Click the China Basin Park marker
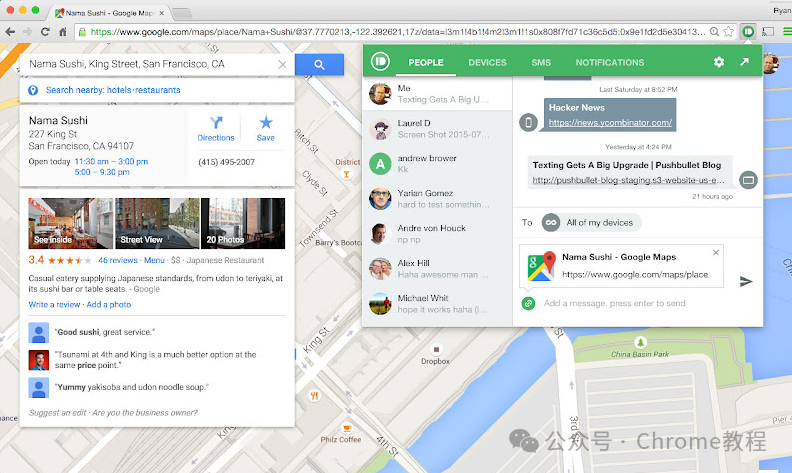Image resolution: width=792 pixels, height=473 pixels. point(640,343)
